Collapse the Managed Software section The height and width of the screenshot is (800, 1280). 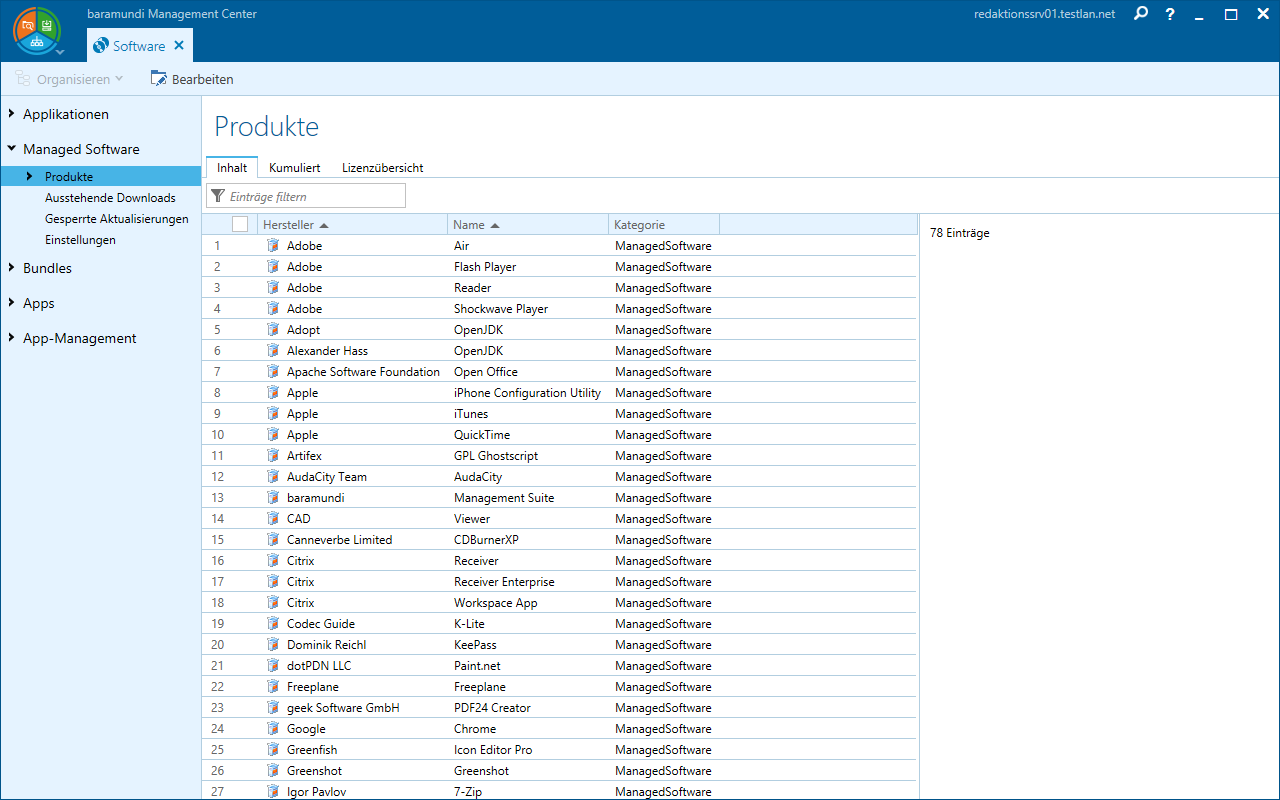(11, 149)
